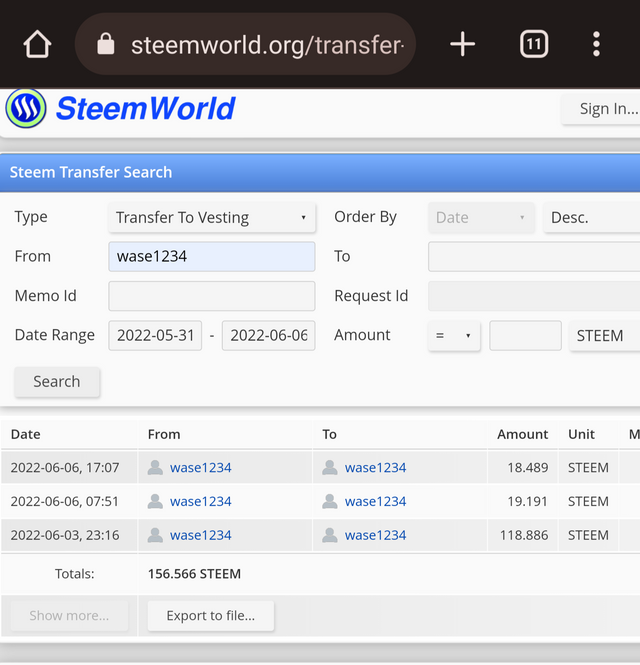Click start date field 2022-05-31
640x665 pixels.
tap(155, 335)
